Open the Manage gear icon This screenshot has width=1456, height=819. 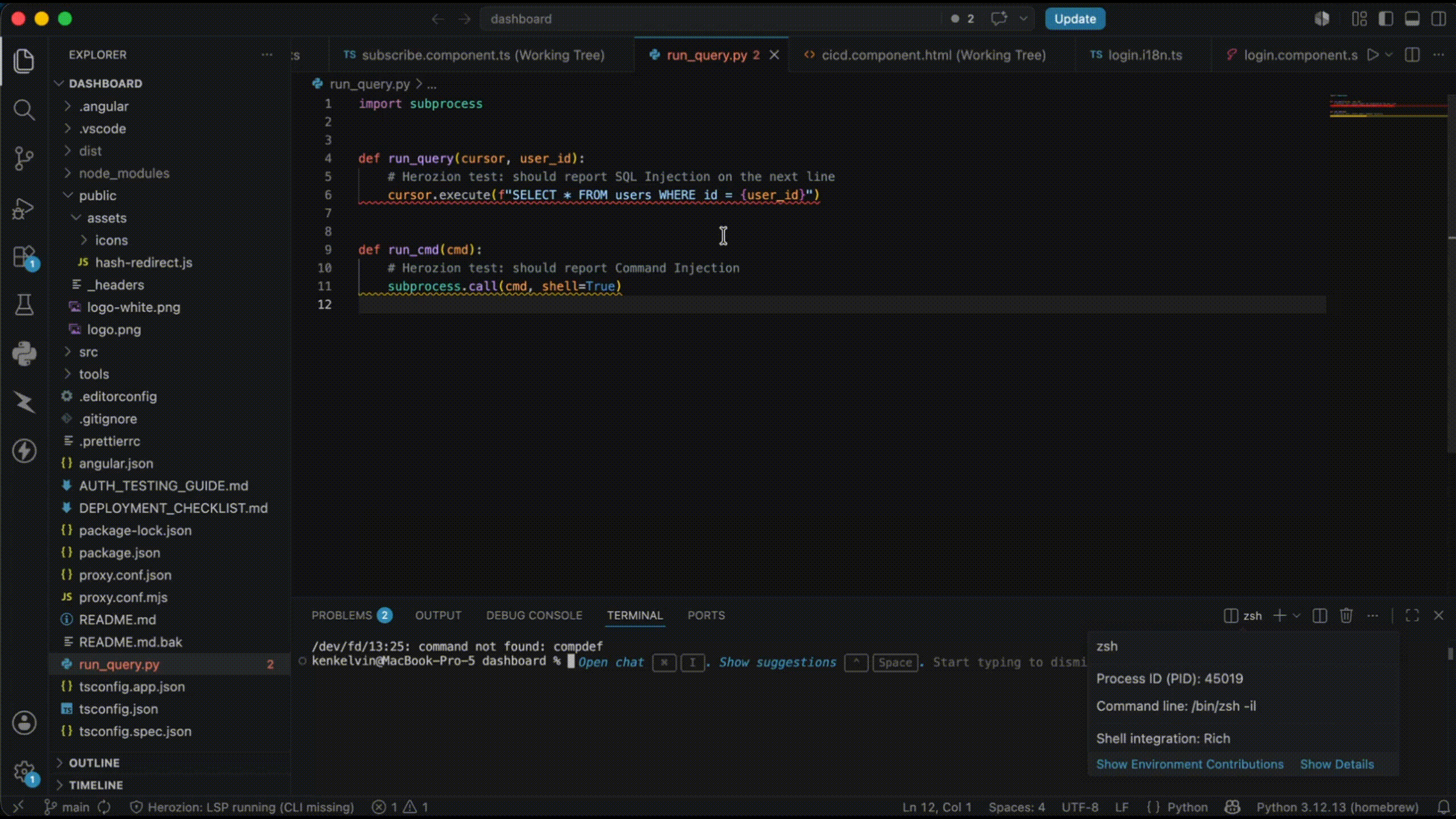pos(24,772)
